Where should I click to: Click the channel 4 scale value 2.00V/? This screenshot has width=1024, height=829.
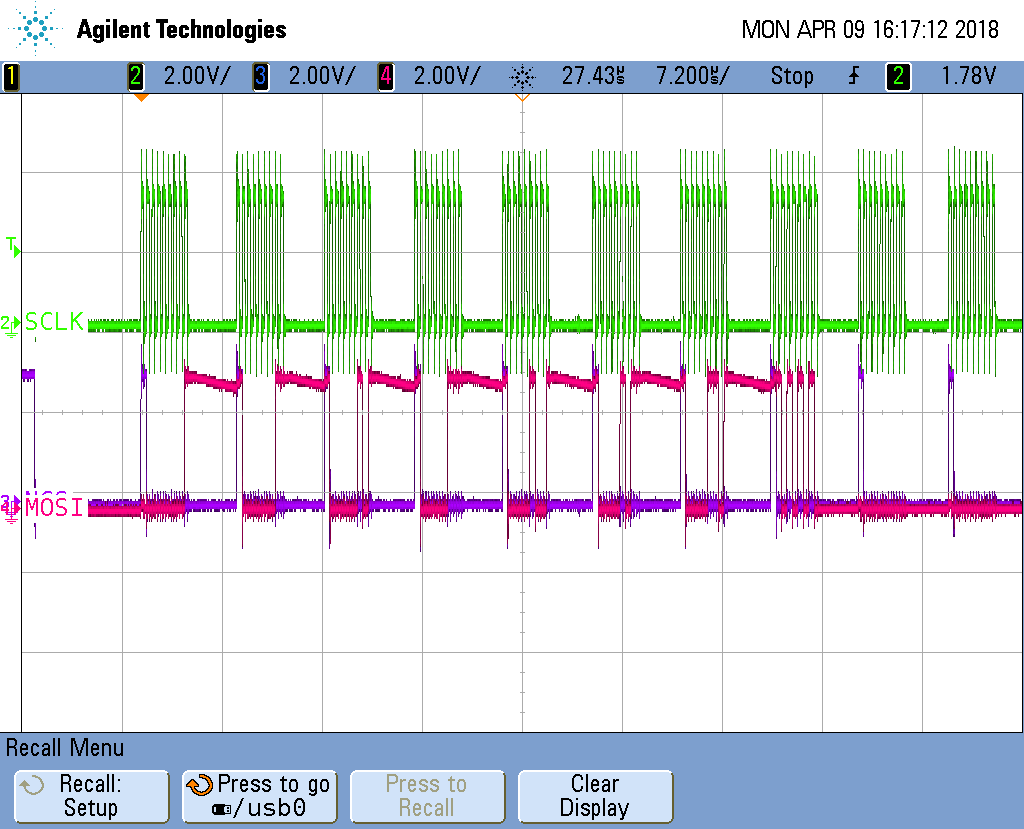pos(447,76)
